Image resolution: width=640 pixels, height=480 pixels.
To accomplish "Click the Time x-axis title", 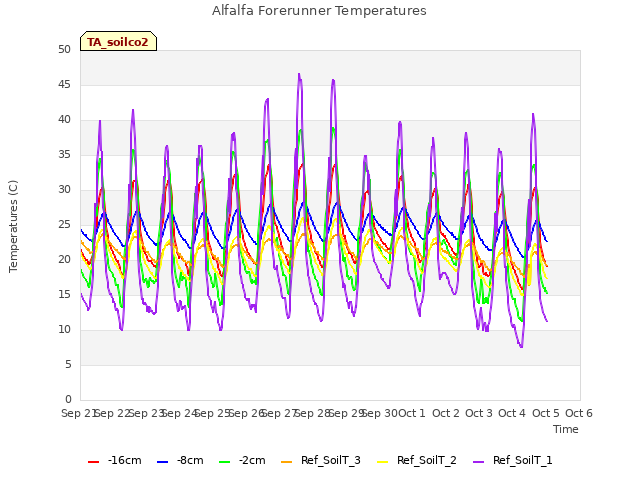I will pyautogui.click(x=566, y=429).
